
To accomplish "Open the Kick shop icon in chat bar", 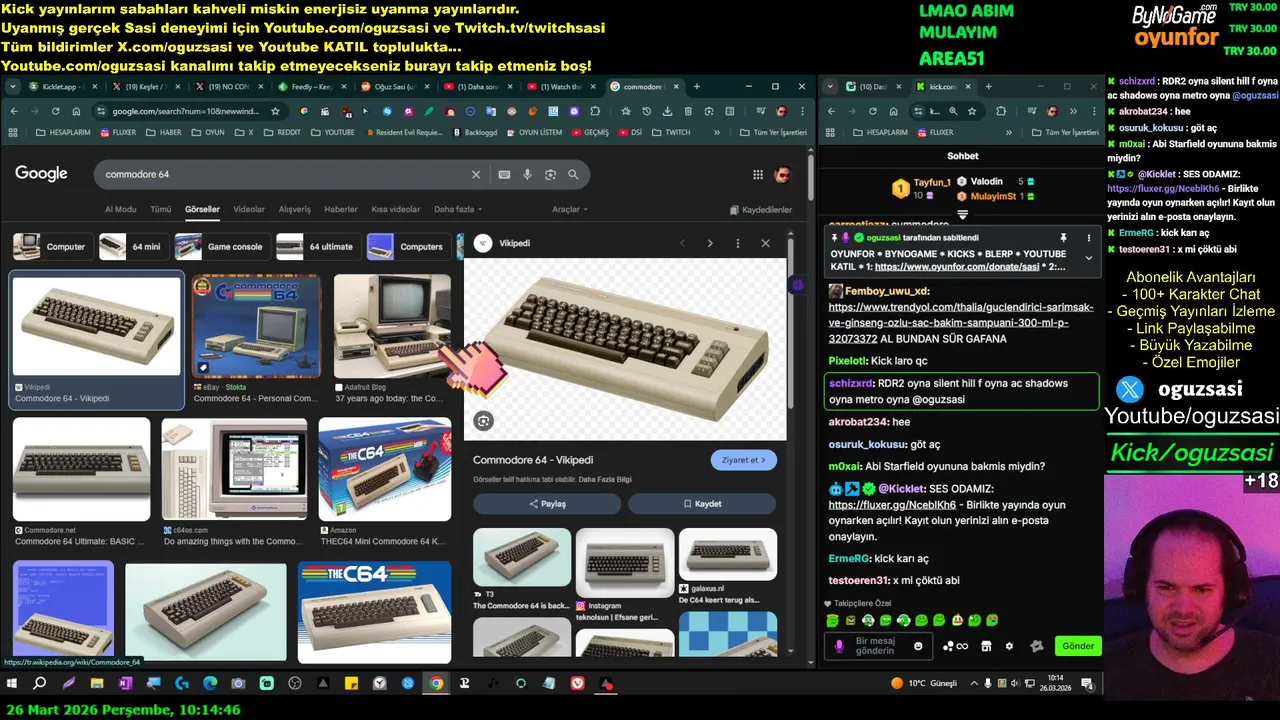I will click(x=986, y=646).
